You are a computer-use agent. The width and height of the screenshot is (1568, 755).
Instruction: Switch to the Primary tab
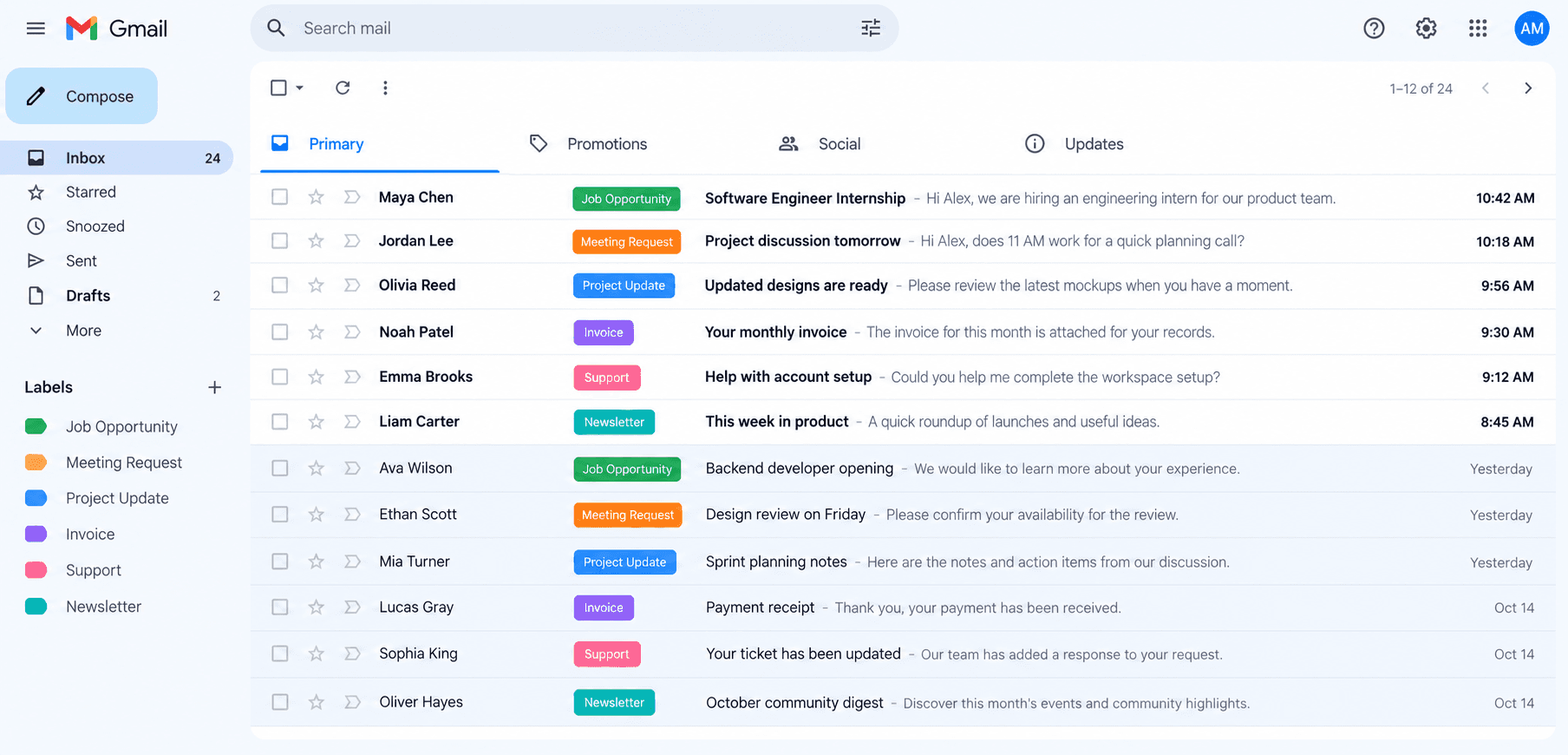point(380,144)
